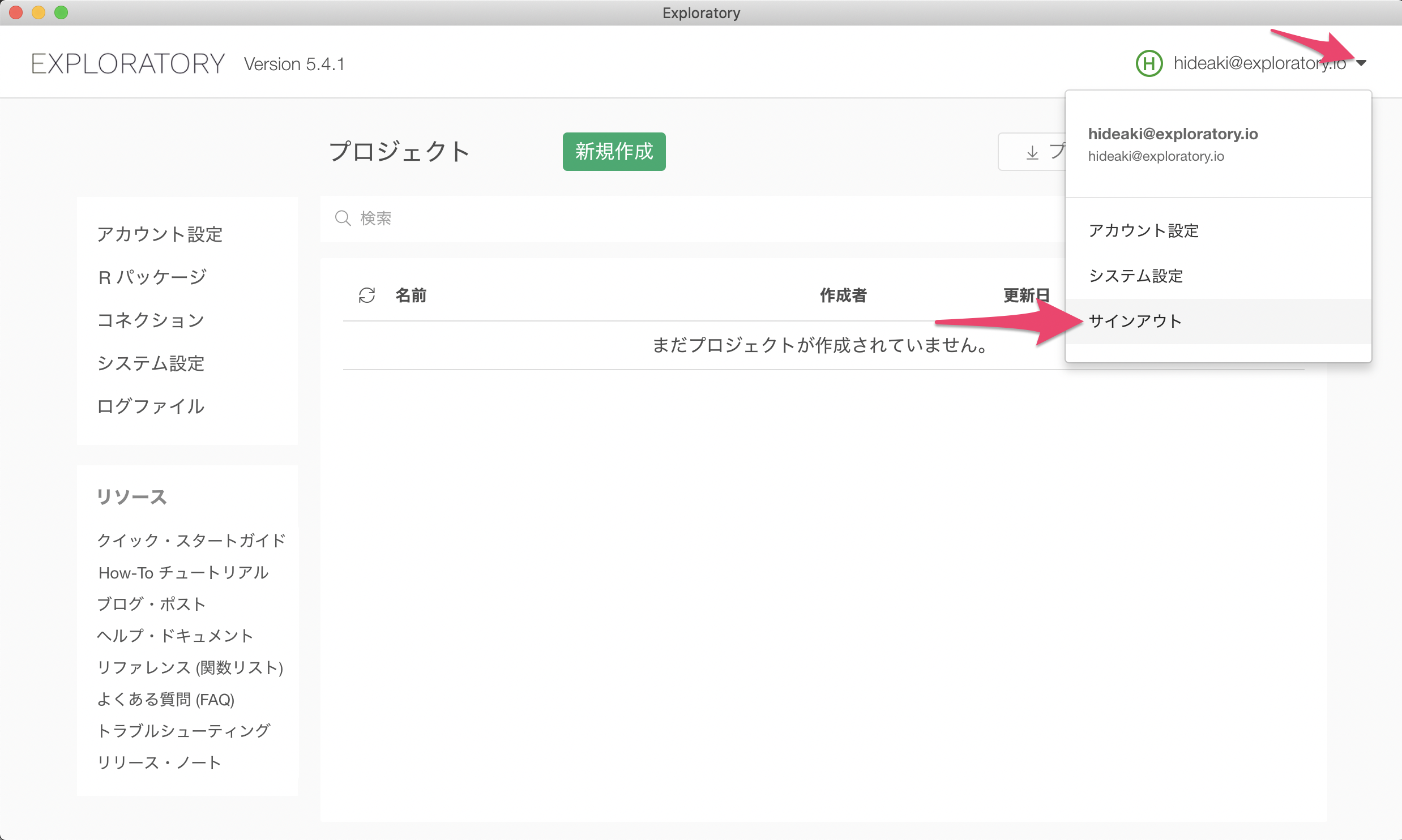Click the green H user avatar icon
Image resolution: width=1402 pixels, height=840 pixels.
point(1149,63)
